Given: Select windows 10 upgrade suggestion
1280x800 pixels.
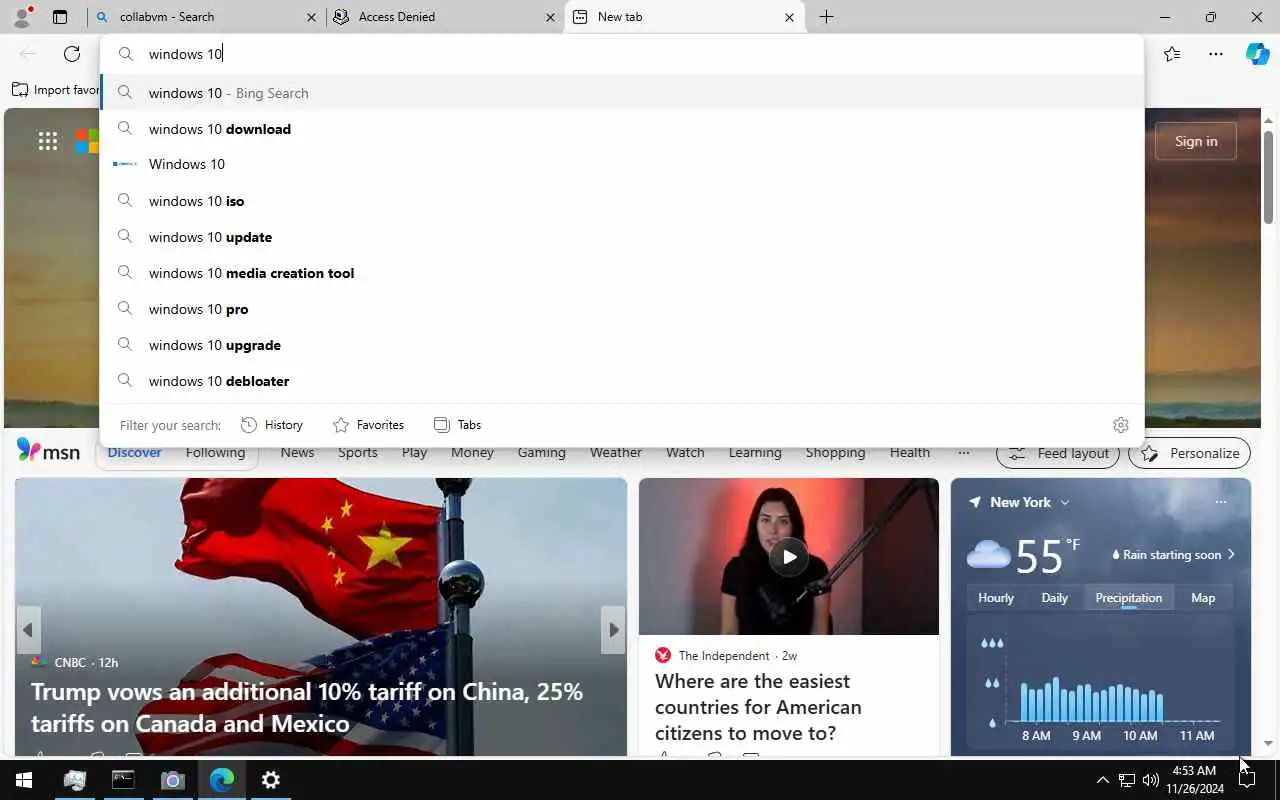Looking at the screenshot, I should 622,345.
